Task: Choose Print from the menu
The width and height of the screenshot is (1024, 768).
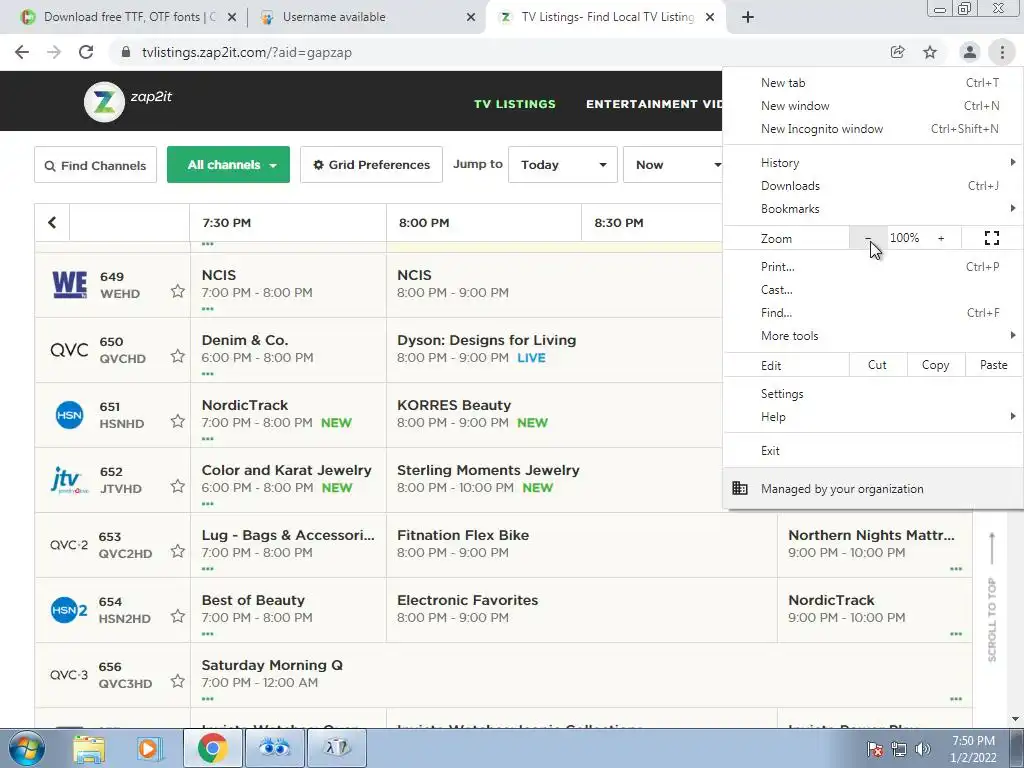Action: click(x=872, y=266)
